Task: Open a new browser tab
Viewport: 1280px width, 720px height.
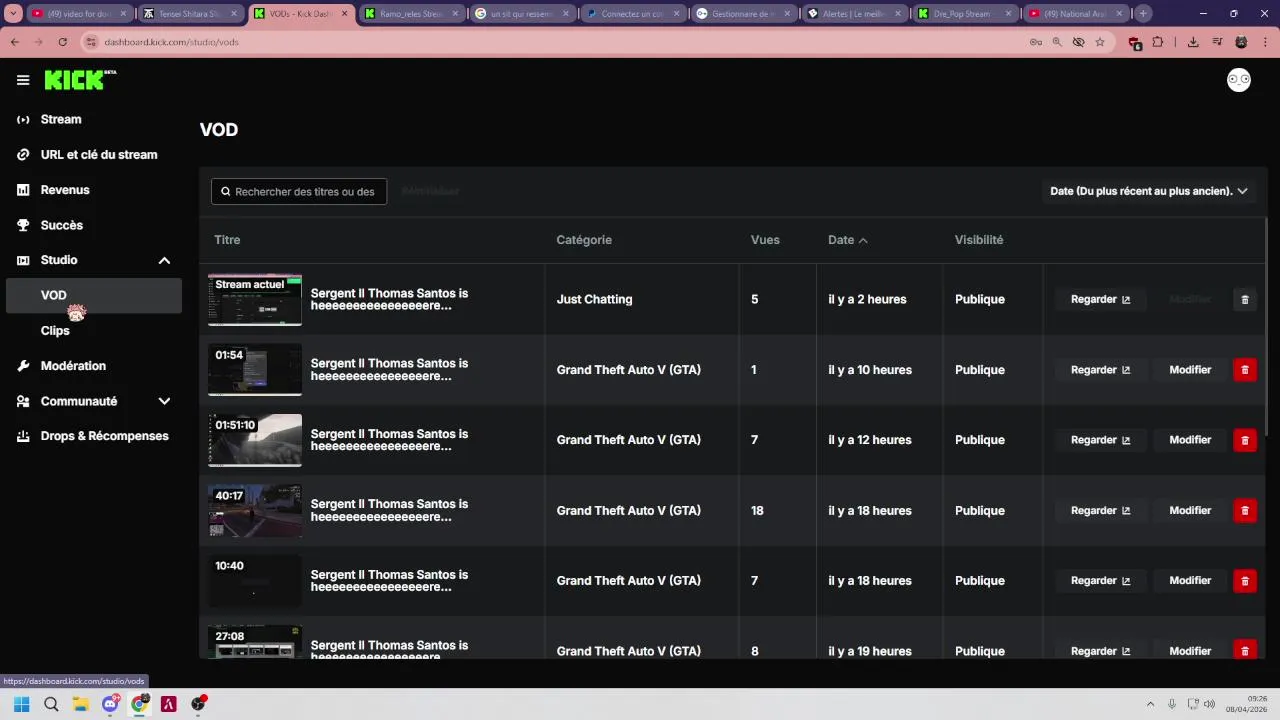Action: (1143, 14)
